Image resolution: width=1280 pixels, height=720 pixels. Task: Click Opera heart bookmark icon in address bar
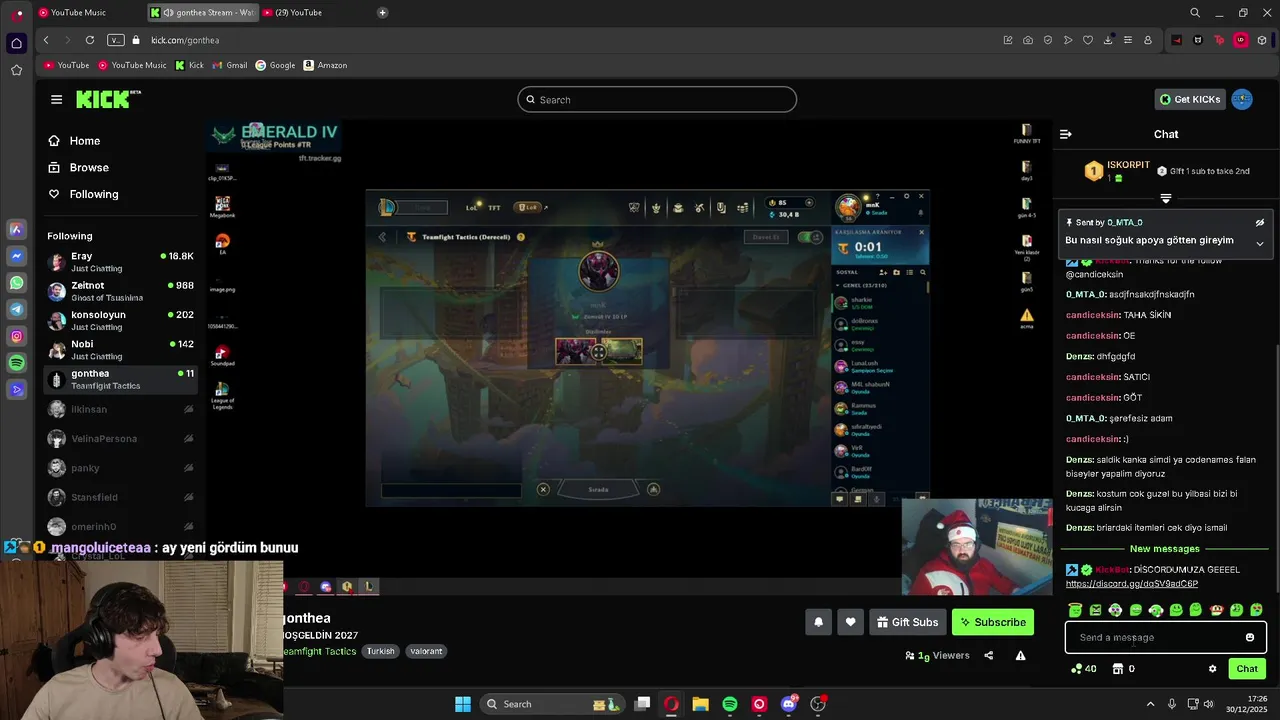tap(1088, 40)
